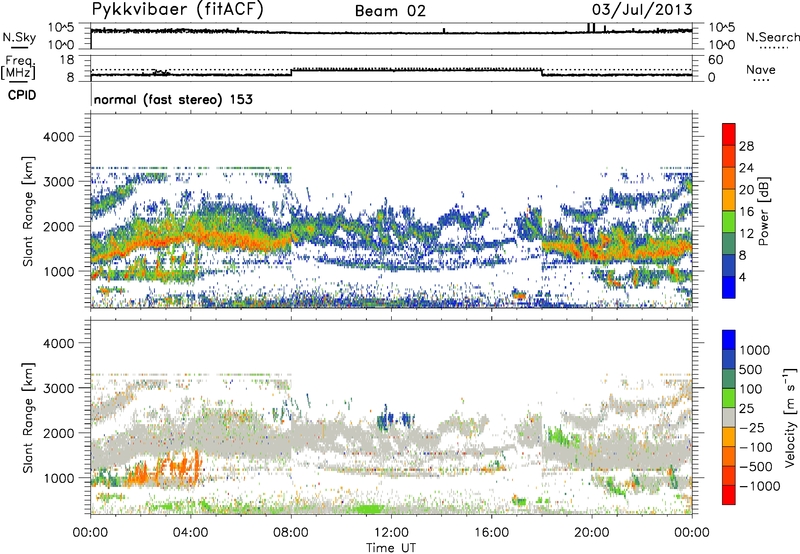Click the "-500" value on the velocity color bar

pos(755,467)
